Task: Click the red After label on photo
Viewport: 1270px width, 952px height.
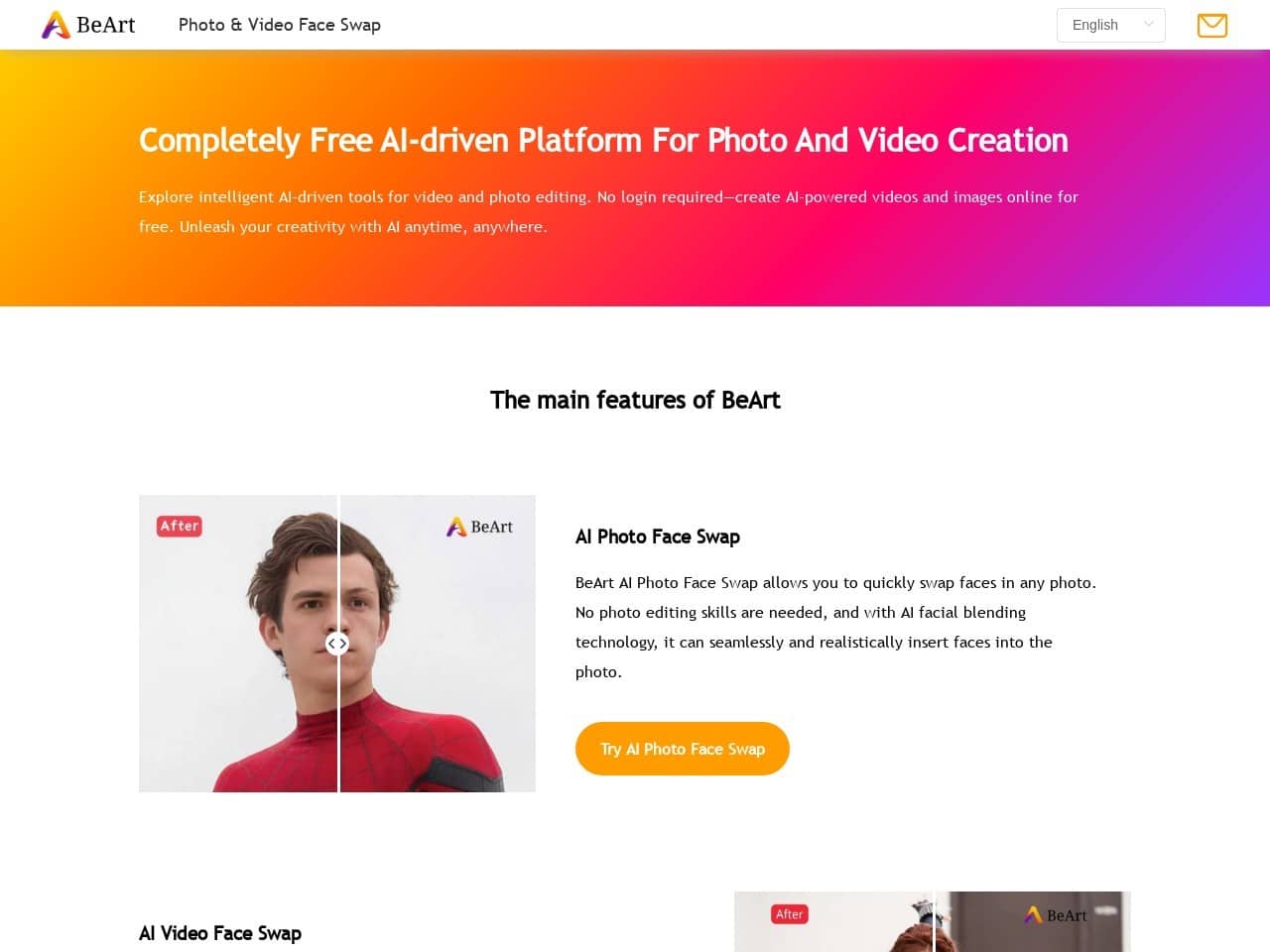Action: pyautogui.click(x=180, y=526)
